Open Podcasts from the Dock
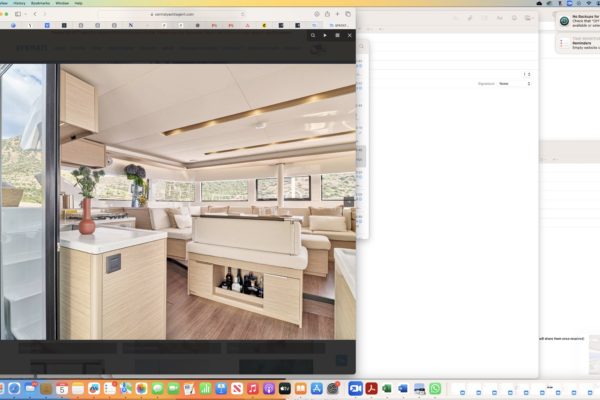 click(269, 389)
